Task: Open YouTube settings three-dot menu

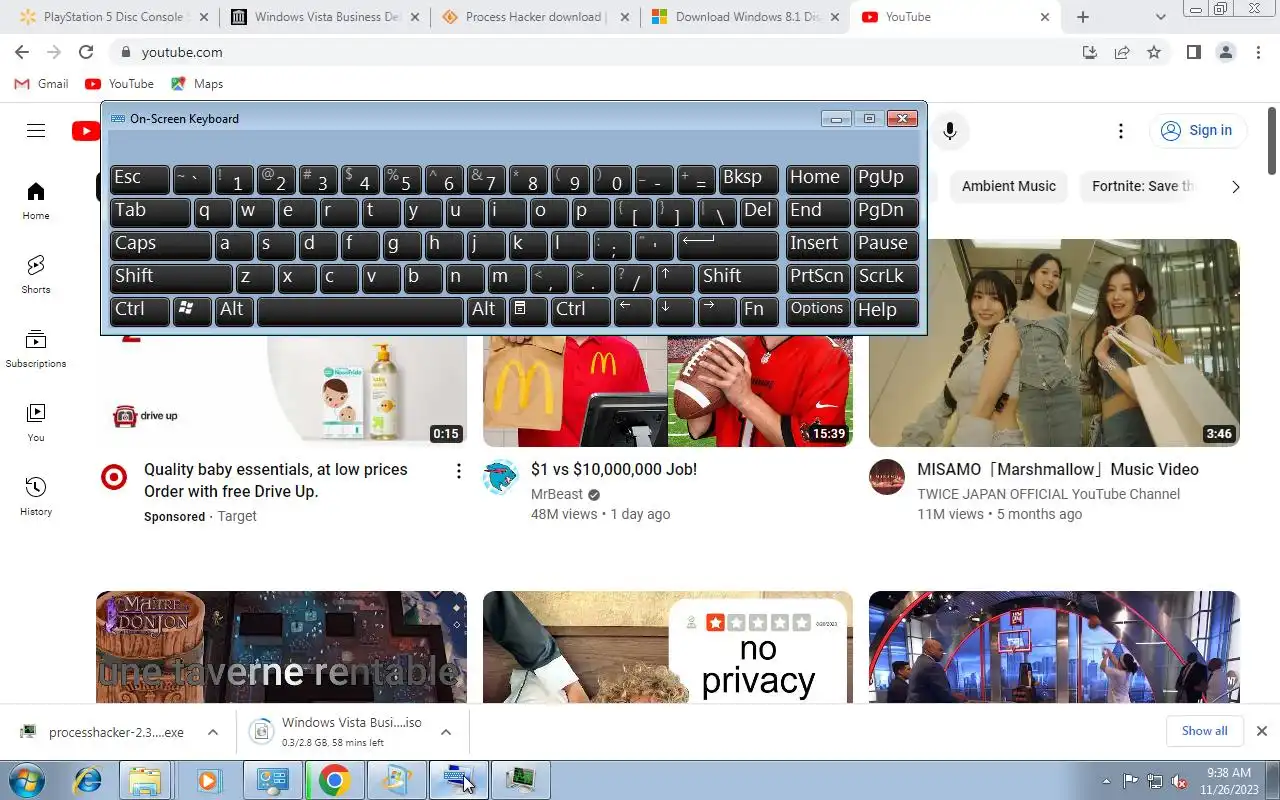Action: tap(1121, 131)
